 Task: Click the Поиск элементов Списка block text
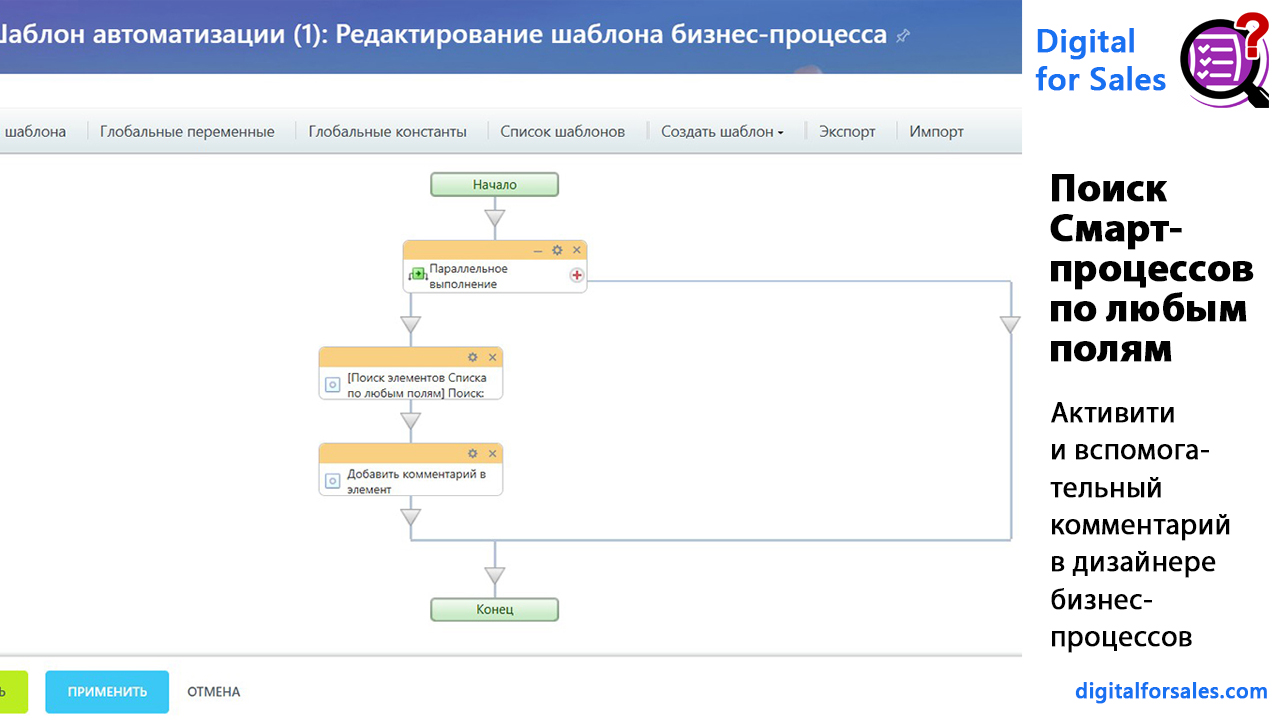click(415, 386)
